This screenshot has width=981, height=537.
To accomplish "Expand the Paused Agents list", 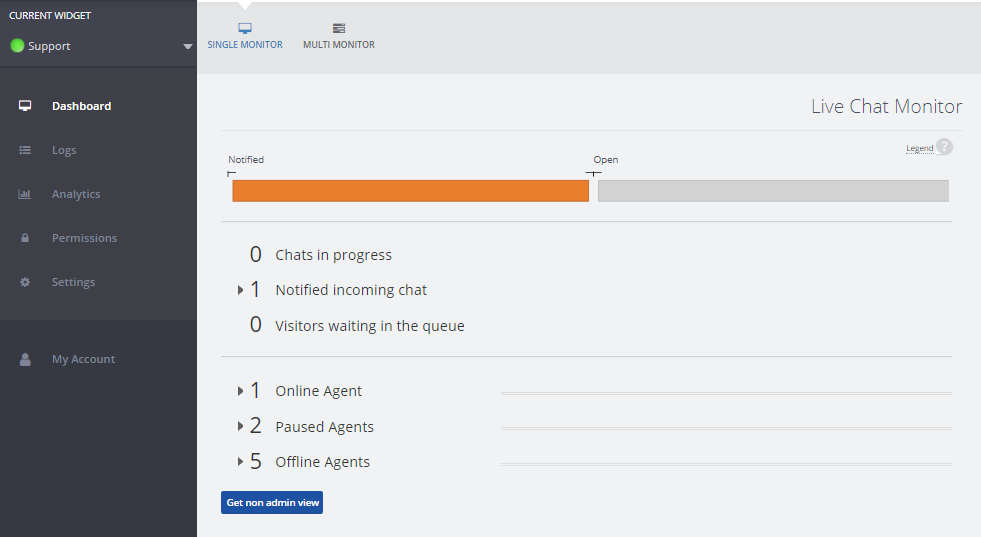I will (x=240, y=426).
